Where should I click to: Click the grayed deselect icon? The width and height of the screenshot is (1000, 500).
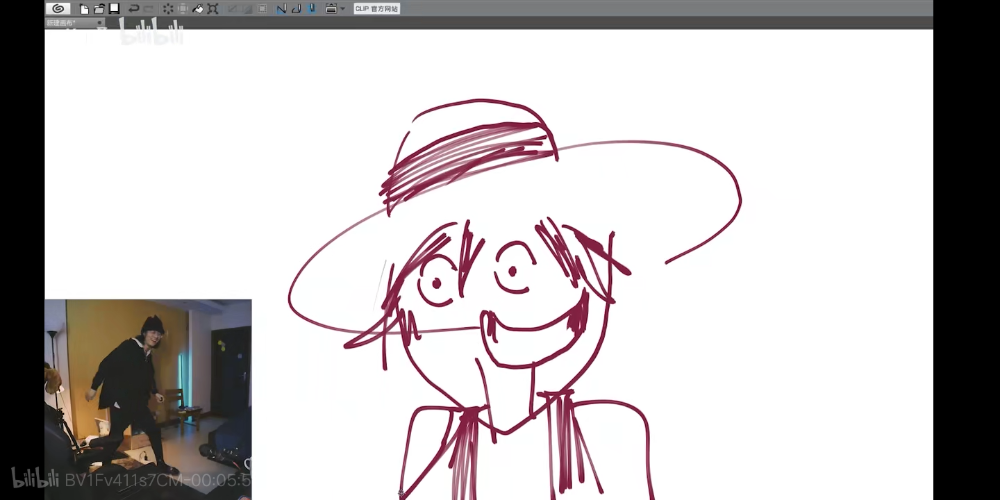pos(232,9)
